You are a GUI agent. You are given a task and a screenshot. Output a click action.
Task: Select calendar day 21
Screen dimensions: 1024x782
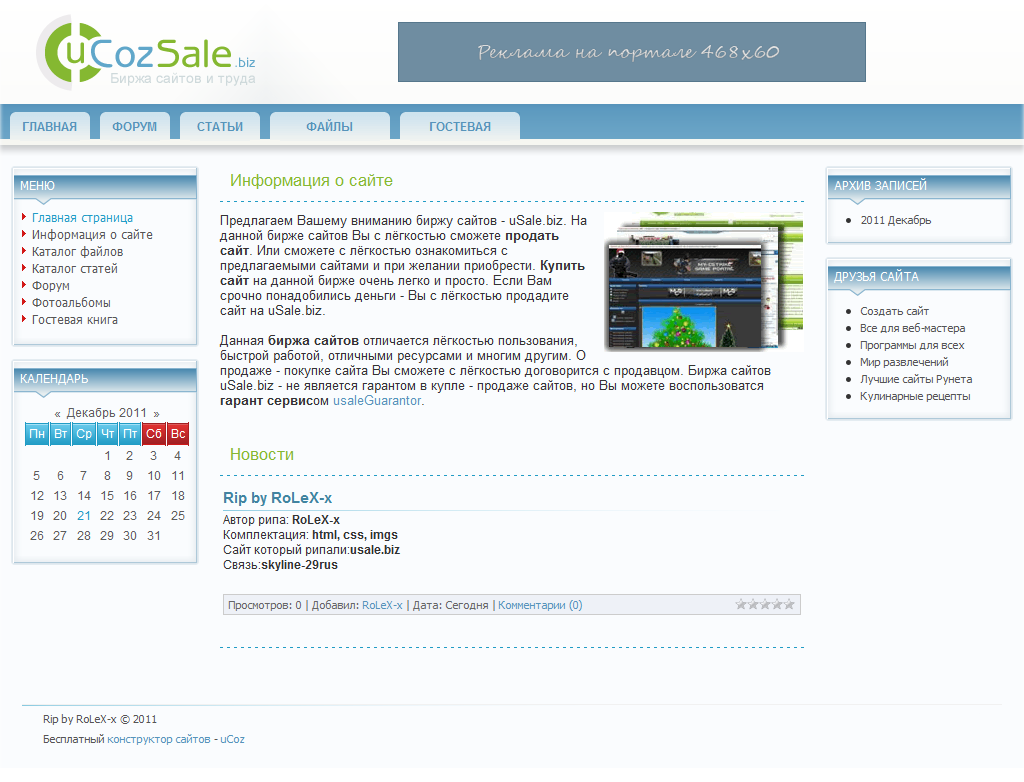click(x=84, y=516)
